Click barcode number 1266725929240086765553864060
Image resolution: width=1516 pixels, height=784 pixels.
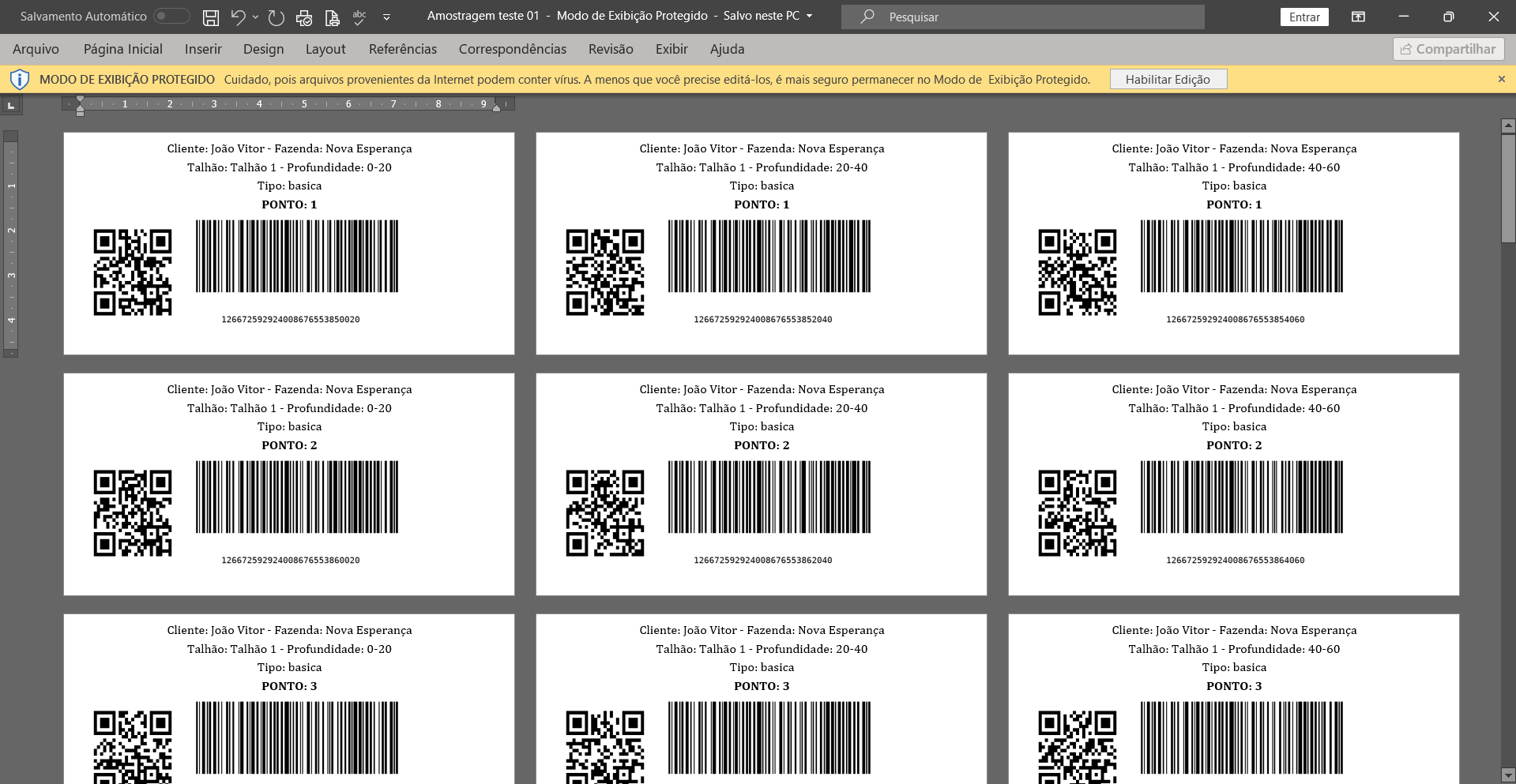1236,561
